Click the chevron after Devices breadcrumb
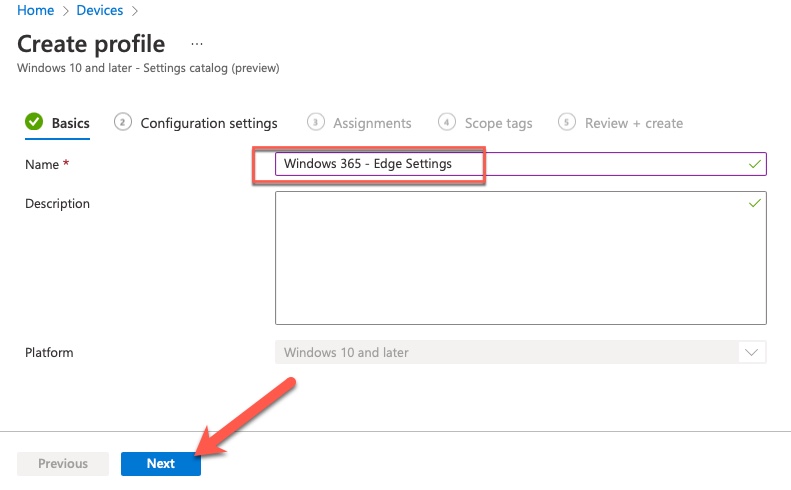Screen dimensions: 791x490 (x=135, y=11)
